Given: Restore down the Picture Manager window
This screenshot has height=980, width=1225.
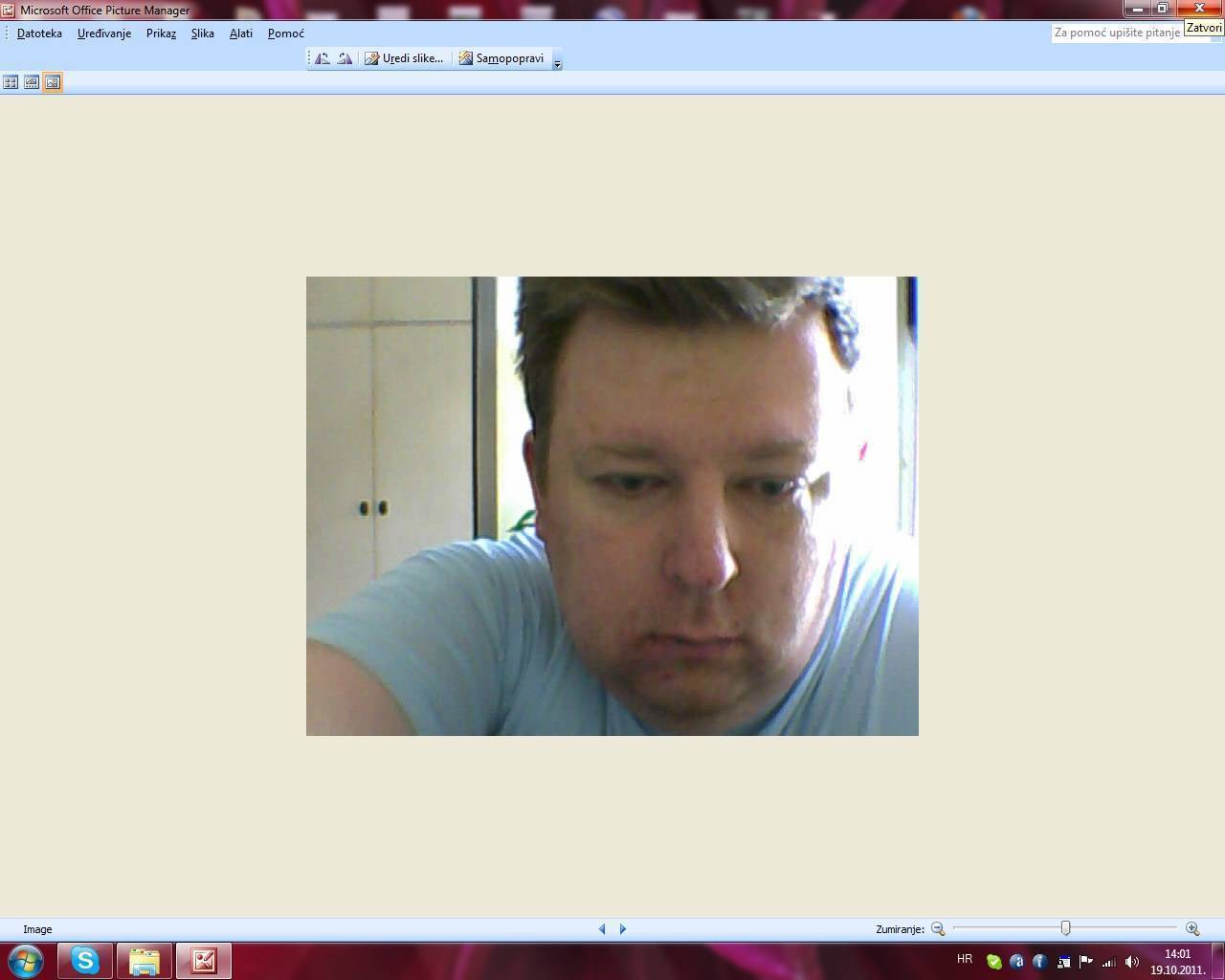Looking at the screenshot, I should pyautogui.click(x=1163, y=9).
